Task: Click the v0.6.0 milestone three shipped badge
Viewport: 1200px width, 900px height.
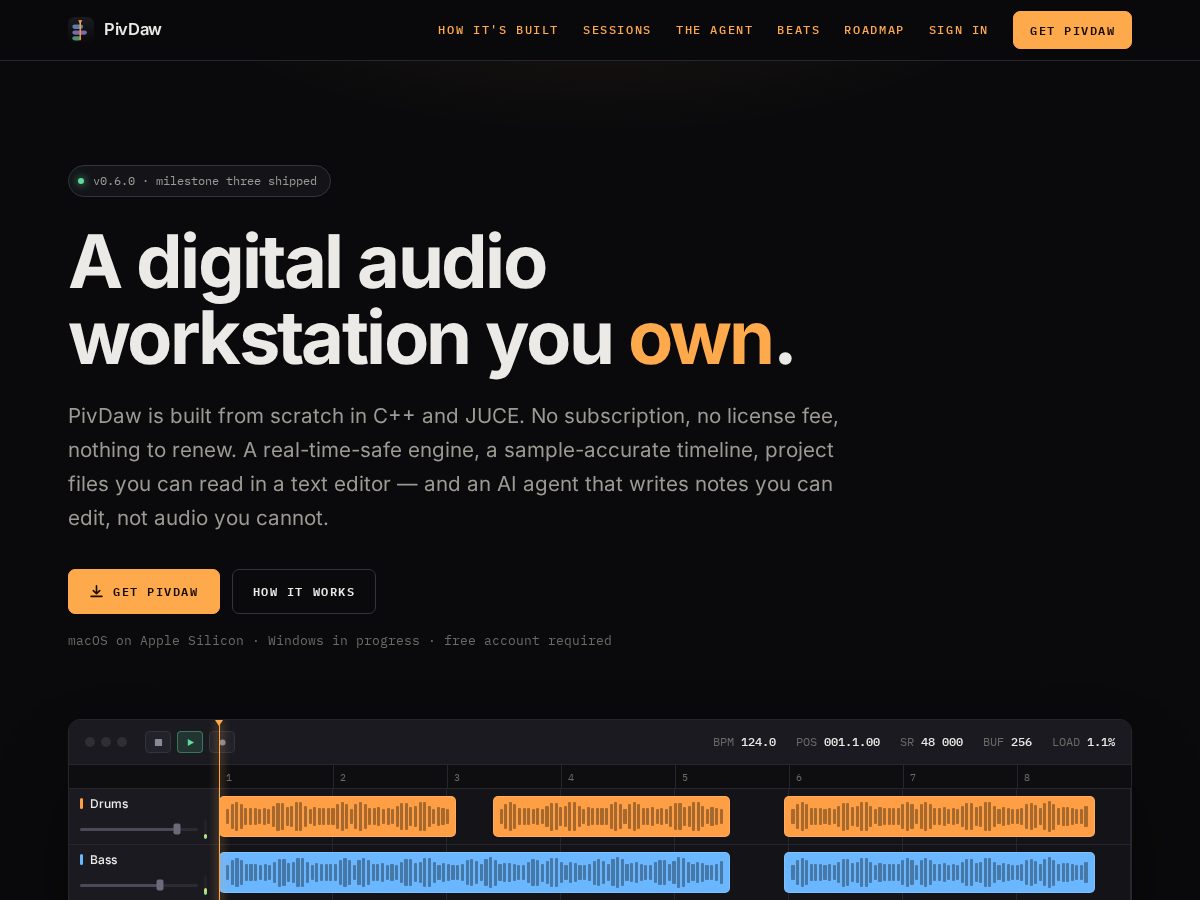Action: [x=199, y=181]
